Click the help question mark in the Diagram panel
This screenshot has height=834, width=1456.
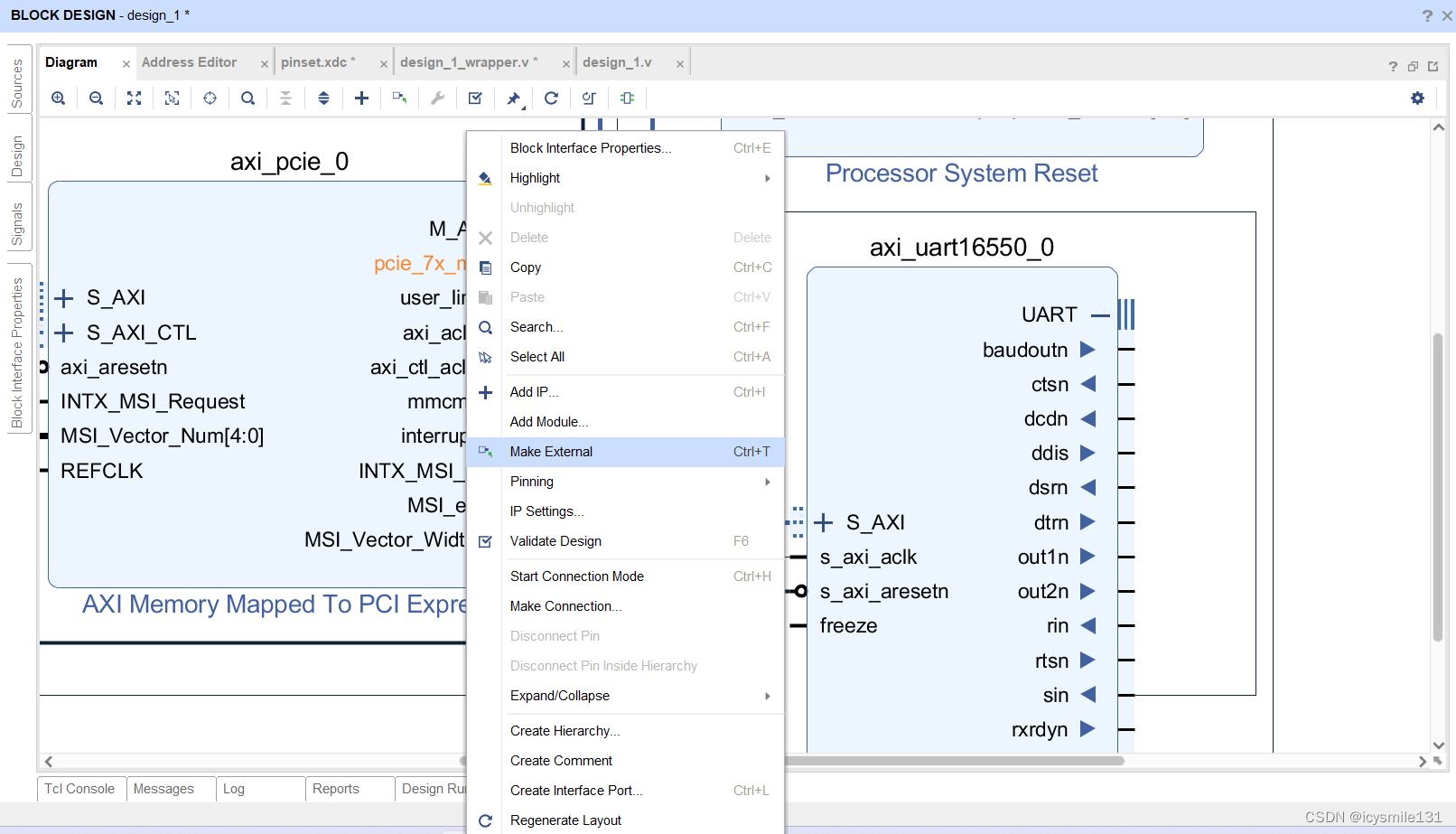pos(1392,66)
